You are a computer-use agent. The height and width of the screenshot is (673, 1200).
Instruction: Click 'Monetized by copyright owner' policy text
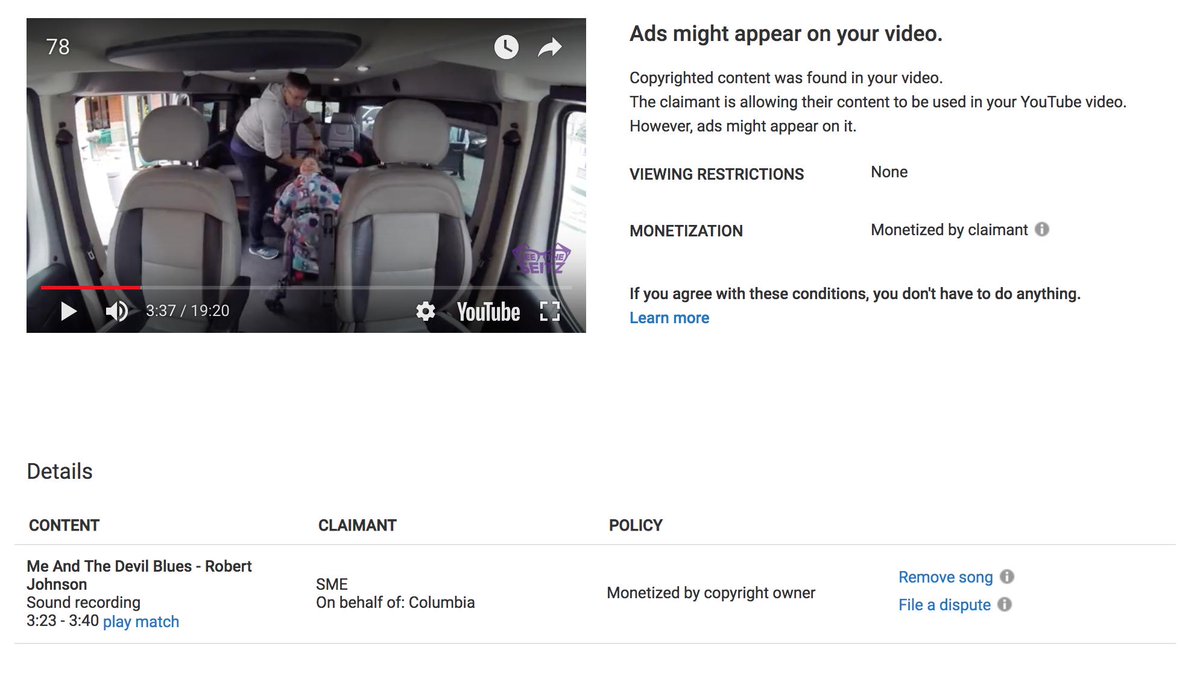(711, 593)
